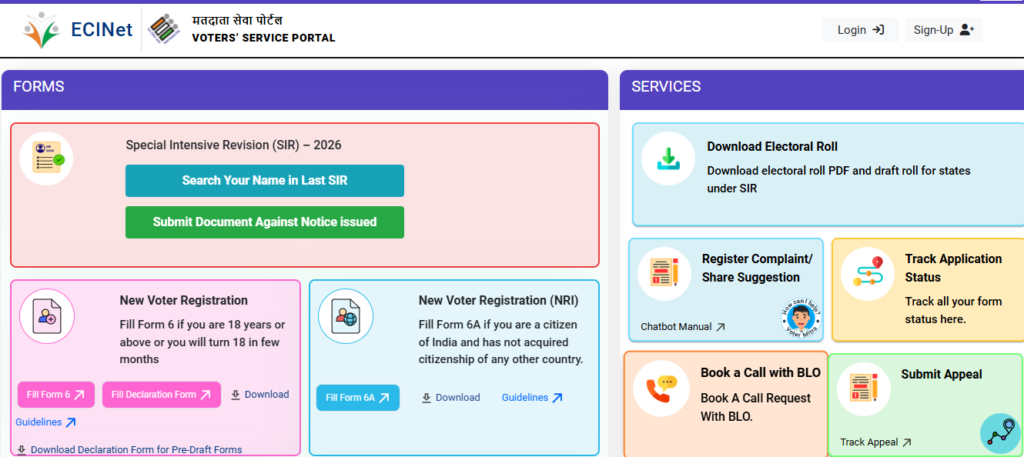
Task: Open Guidelines link in NRI registration card
Action: (x=532, y=398)
